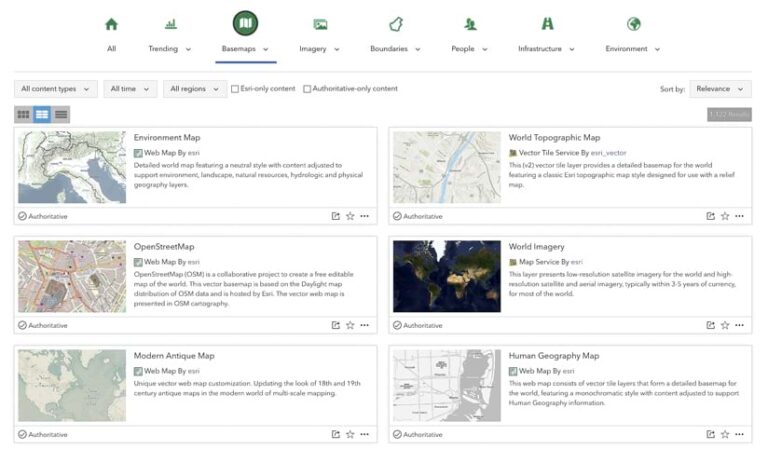Screen dimensions: 768x449
Task: Favorite the OpenStreetMap item
Action: (350, 325)
